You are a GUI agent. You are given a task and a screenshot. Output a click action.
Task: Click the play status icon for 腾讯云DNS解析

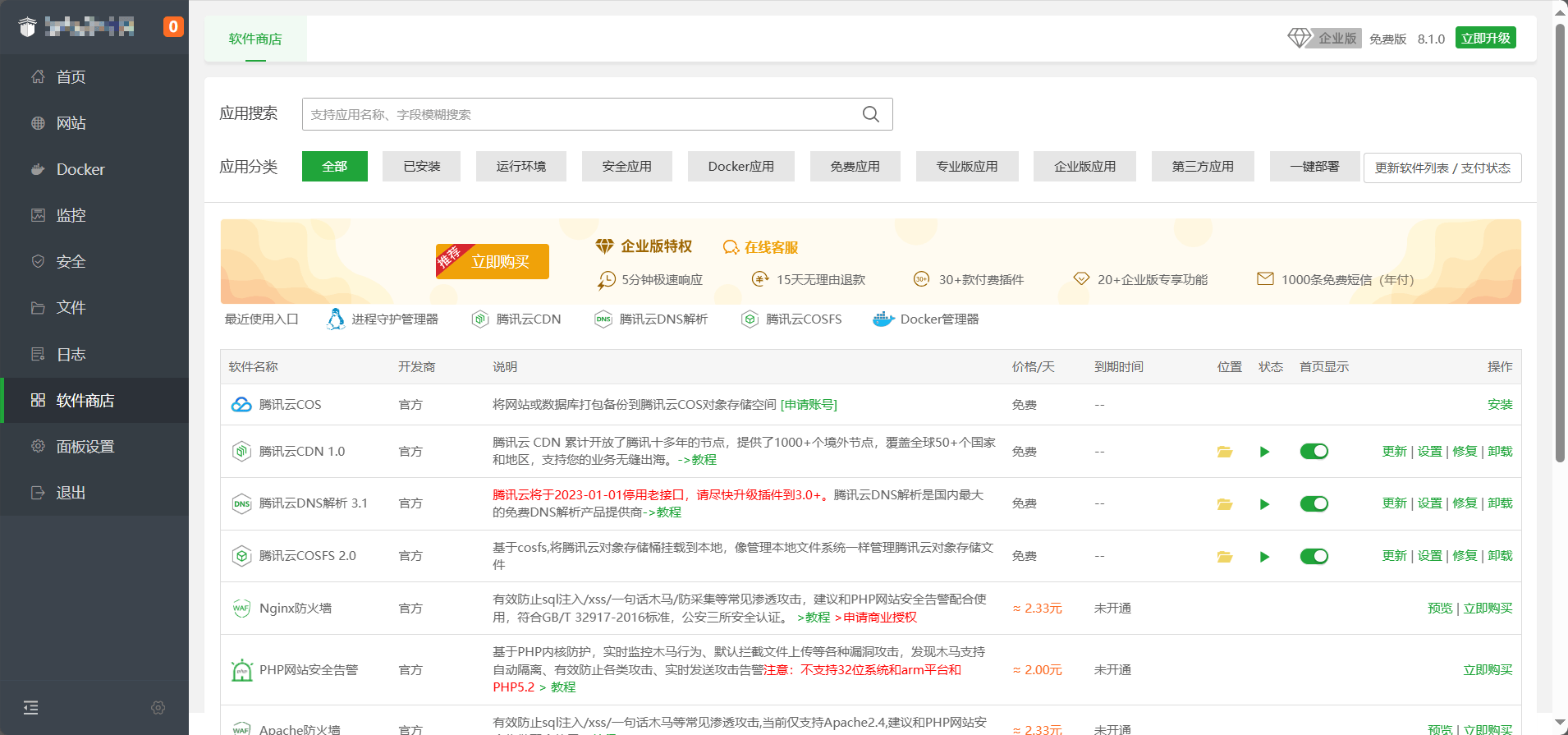click(x=1264, y=504)
